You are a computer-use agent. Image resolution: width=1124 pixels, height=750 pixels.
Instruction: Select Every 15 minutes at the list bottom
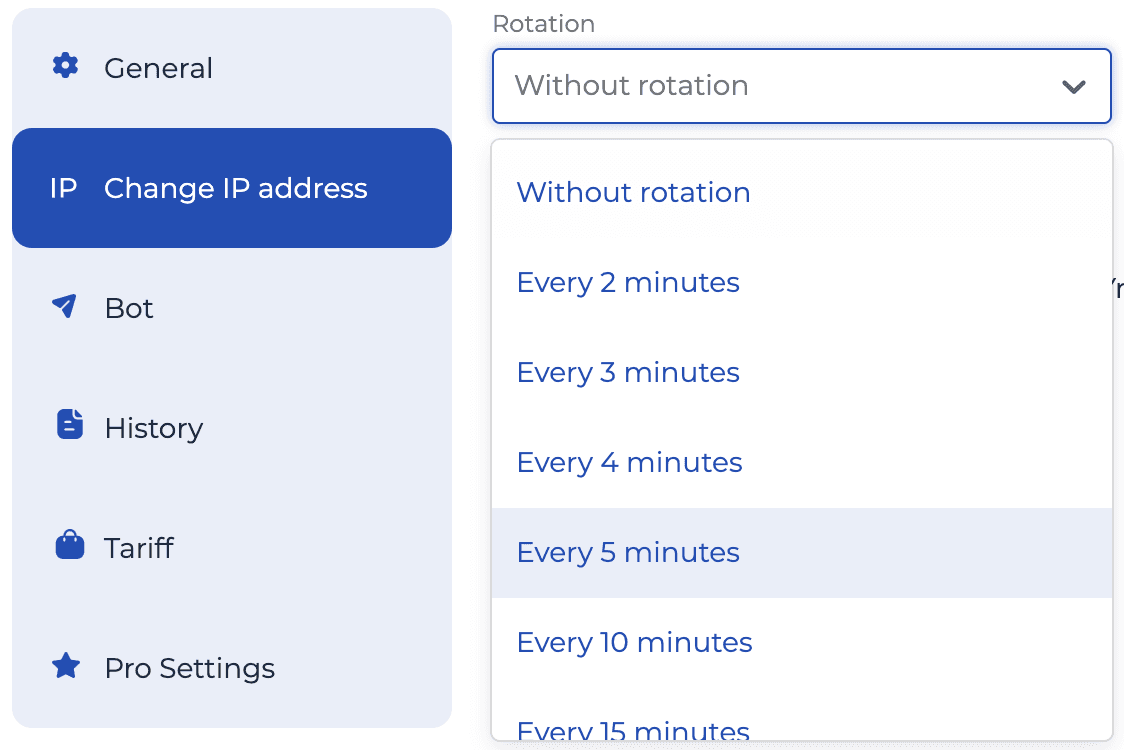pos(632,730)
